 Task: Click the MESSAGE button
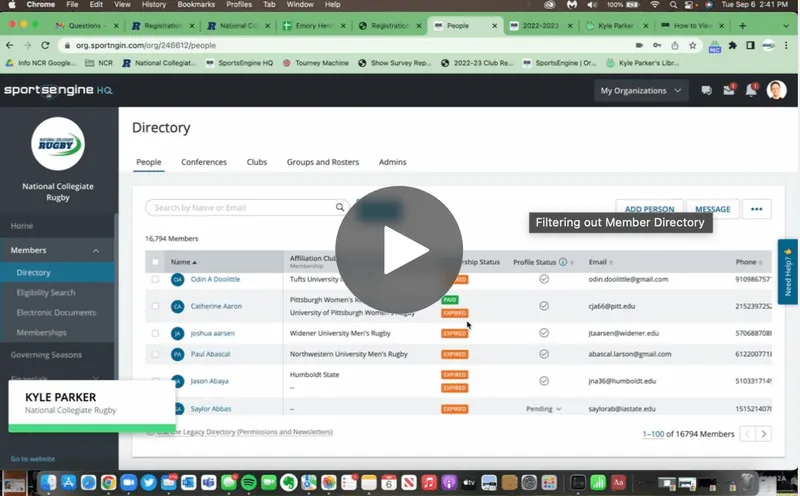click(712, 209)
